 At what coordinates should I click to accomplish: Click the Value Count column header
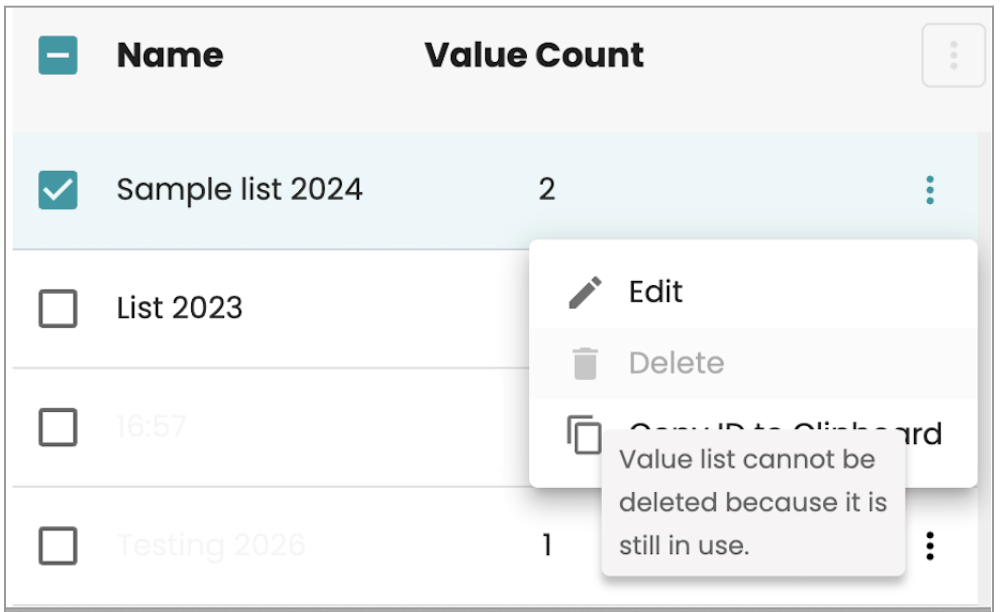click(x=535, y=55)
